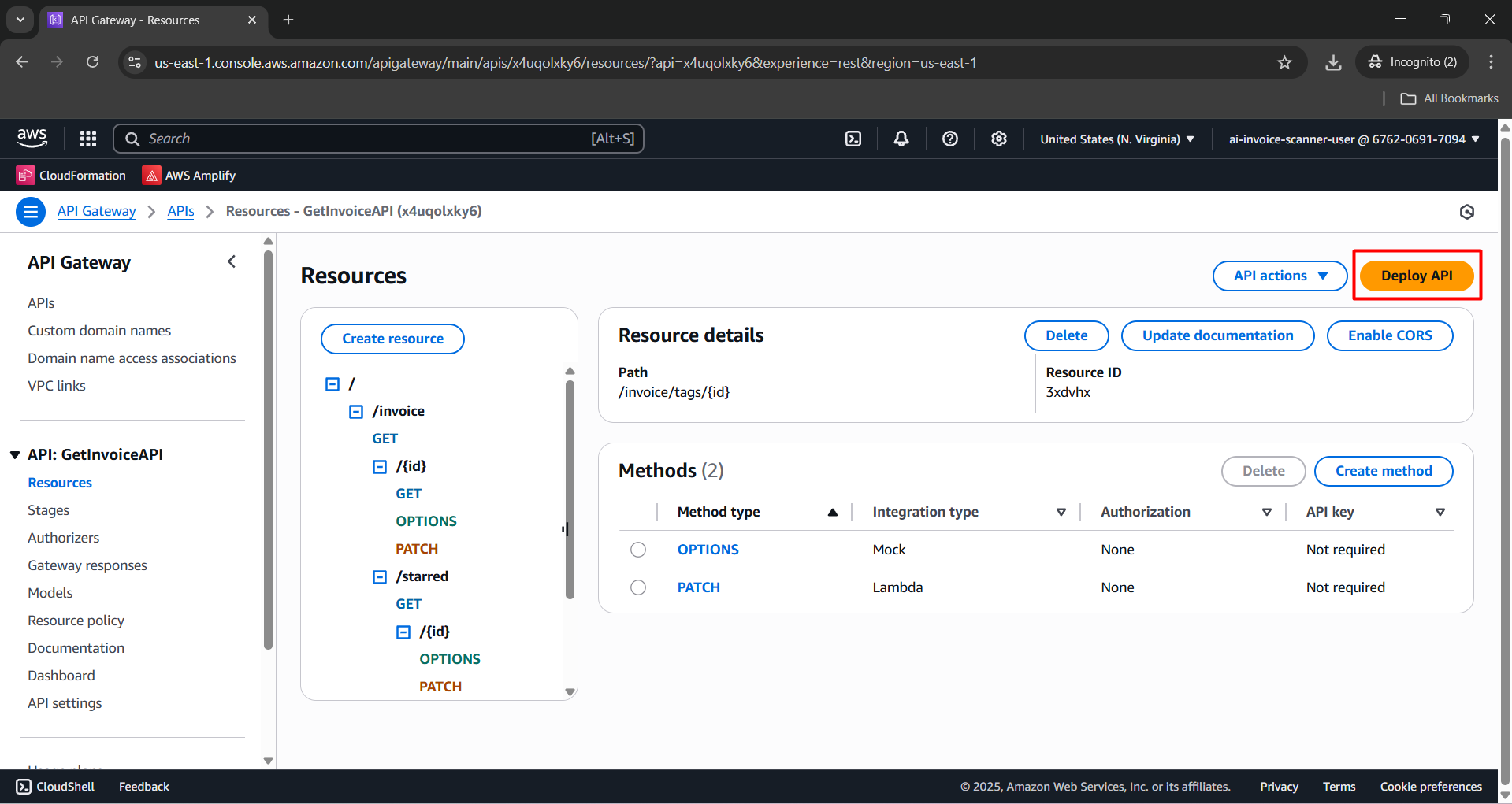This screenshot has width=1512, height=804.
Task: Open the AWS settings gear
Action: coord(998,138)
